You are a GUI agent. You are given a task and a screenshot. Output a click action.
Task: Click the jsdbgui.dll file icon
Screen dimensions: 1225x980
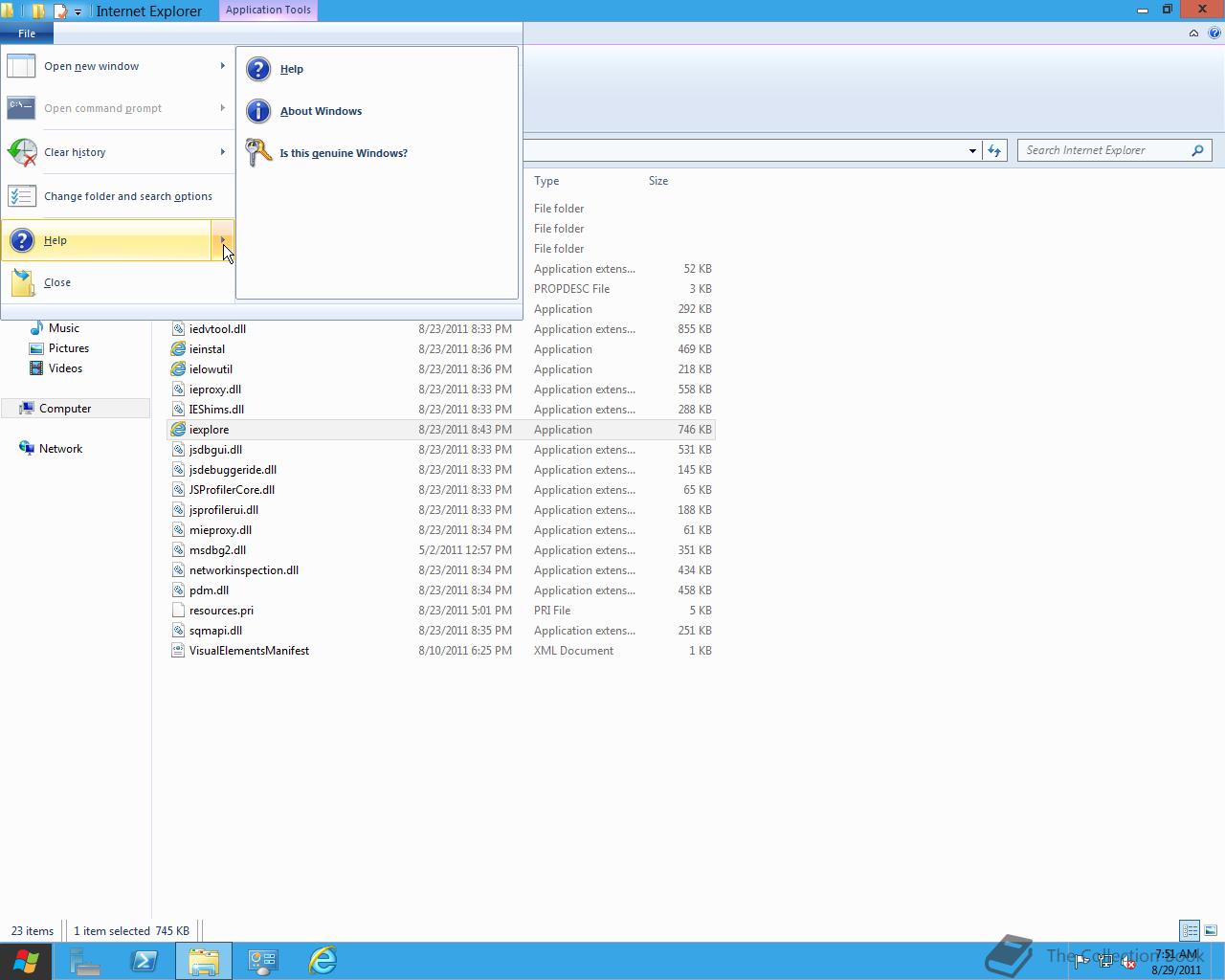click(x=178, y=450)
